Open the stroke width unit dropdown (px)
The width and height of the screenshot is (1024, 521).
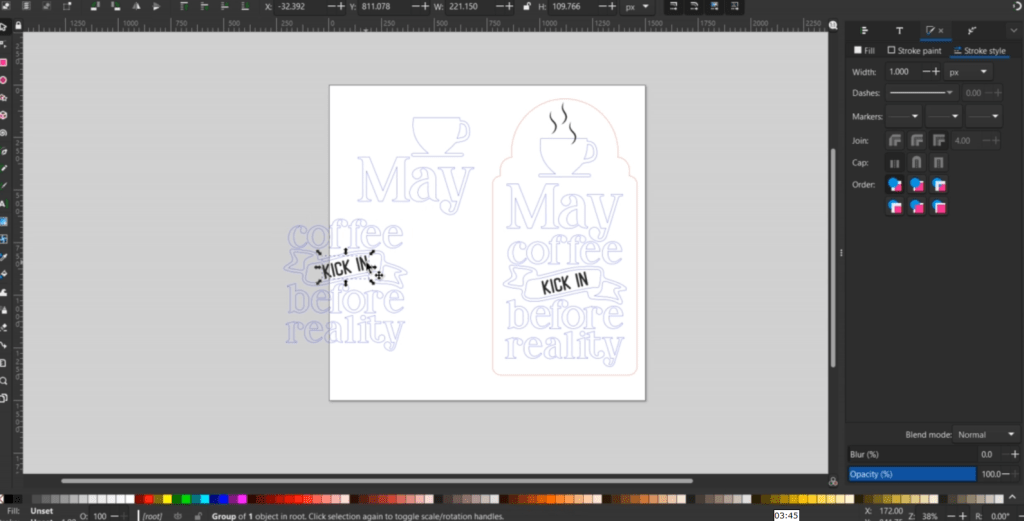pos(968,72)
